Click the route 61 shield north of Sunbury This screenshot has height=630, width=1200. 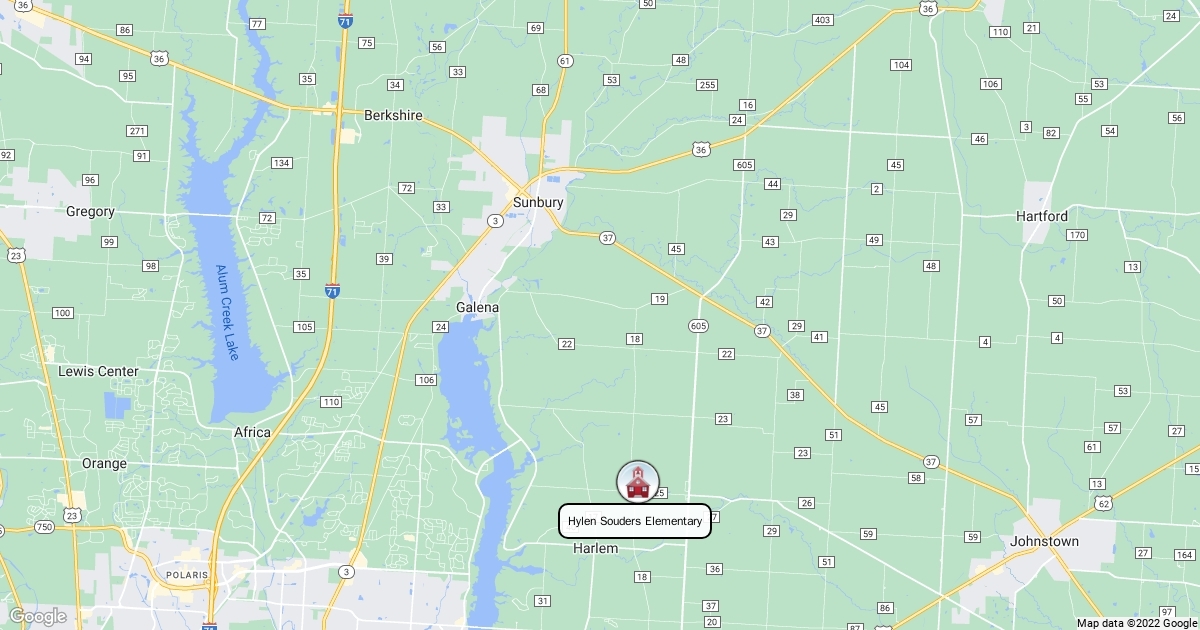coord(565,61)
